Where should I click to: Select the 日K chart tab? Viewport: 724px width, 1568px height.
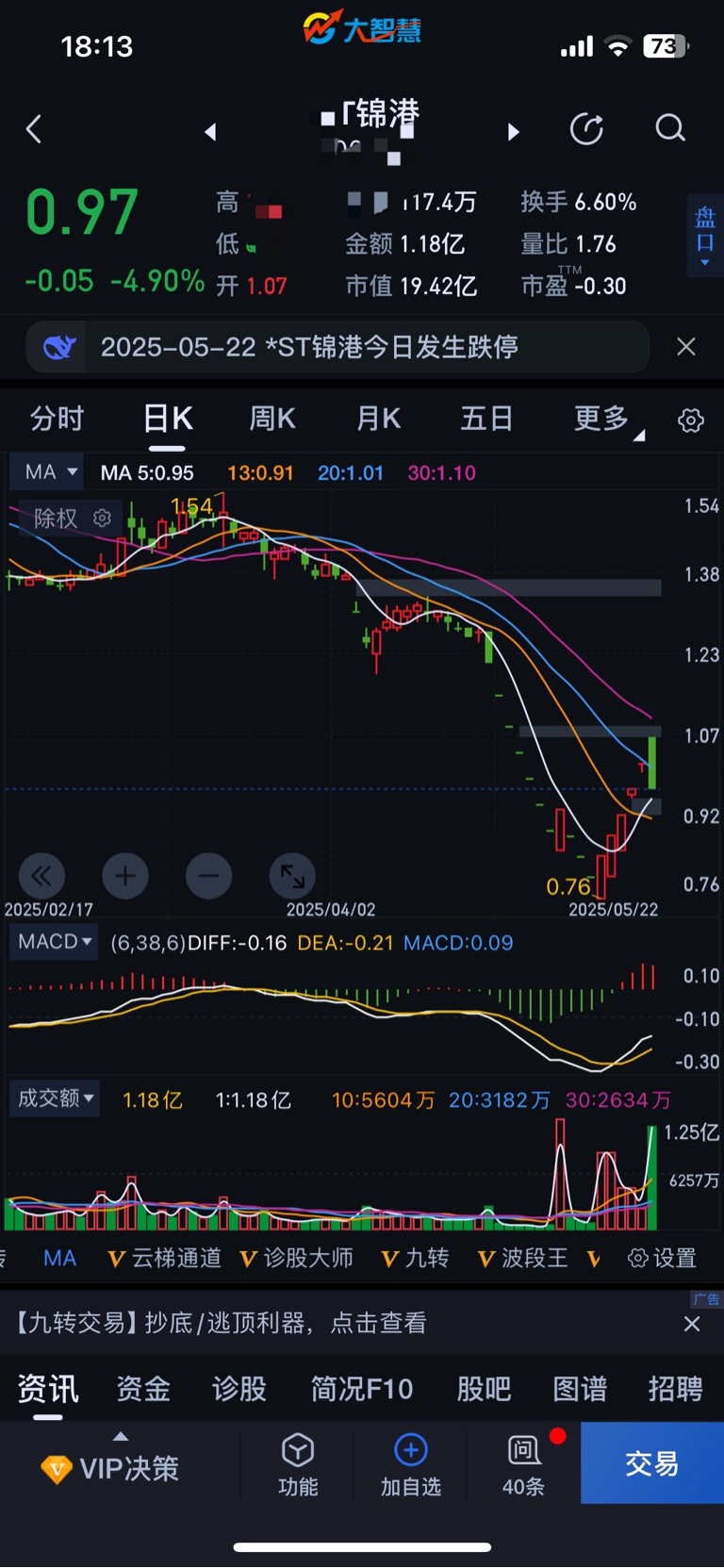[168, 419]
